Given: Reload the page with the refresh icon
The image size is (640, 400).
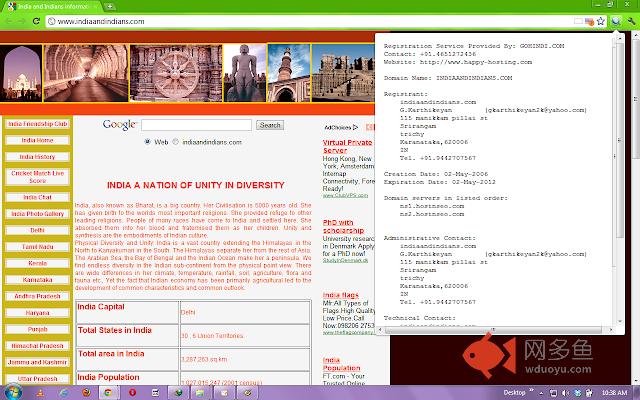Looking at the screenshot, I should (x=36, y=21).
